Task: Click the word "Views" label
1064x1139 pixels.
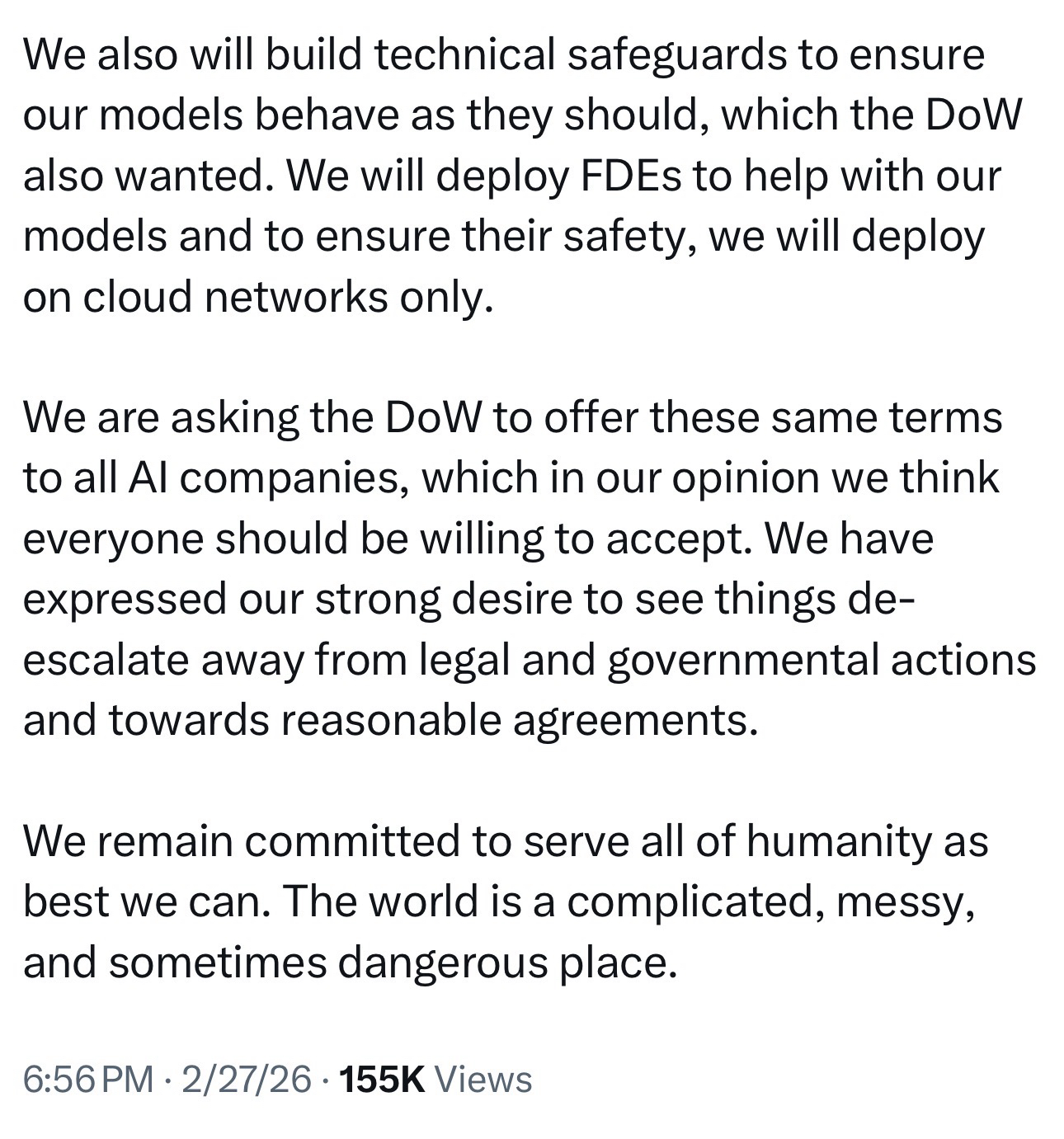Action: 483,1079
